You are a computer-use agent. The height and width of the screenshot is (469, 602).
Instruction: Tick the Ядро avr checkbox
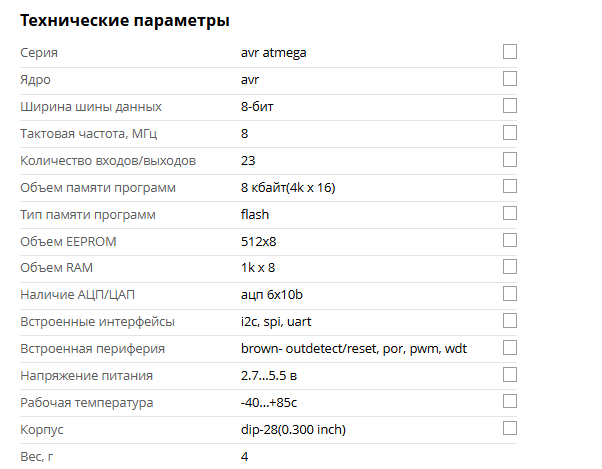(x=510, y=78)
